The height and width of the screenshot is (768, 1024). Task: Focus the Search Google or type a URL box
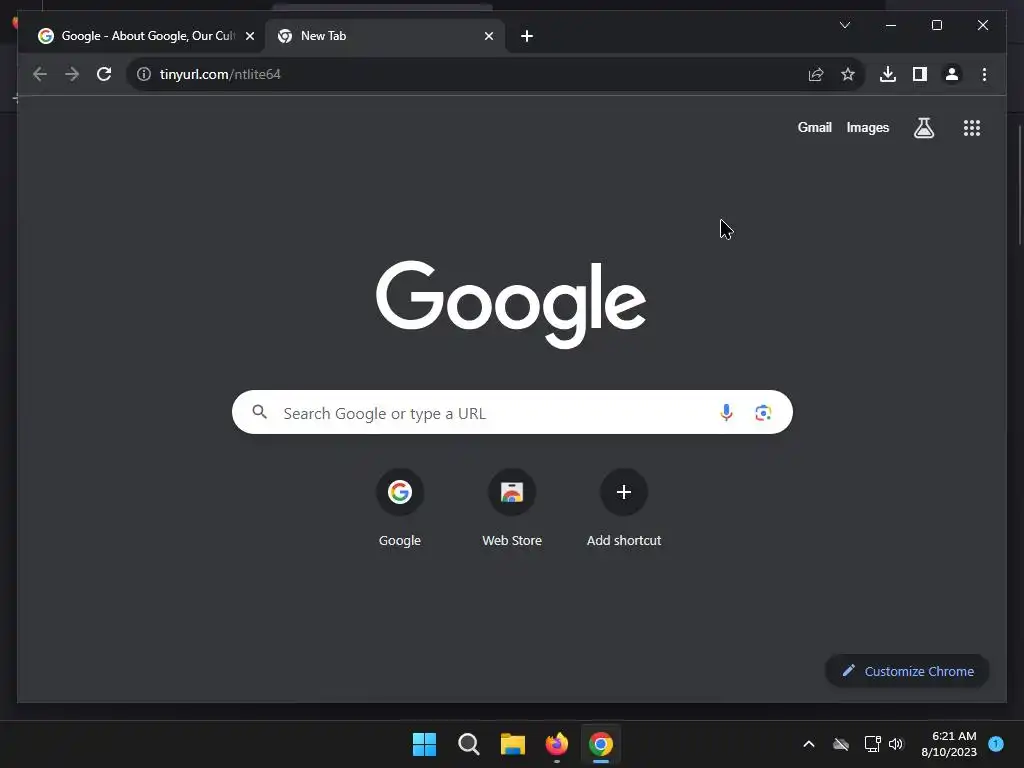pyautogui.click(x=512, y=412)
